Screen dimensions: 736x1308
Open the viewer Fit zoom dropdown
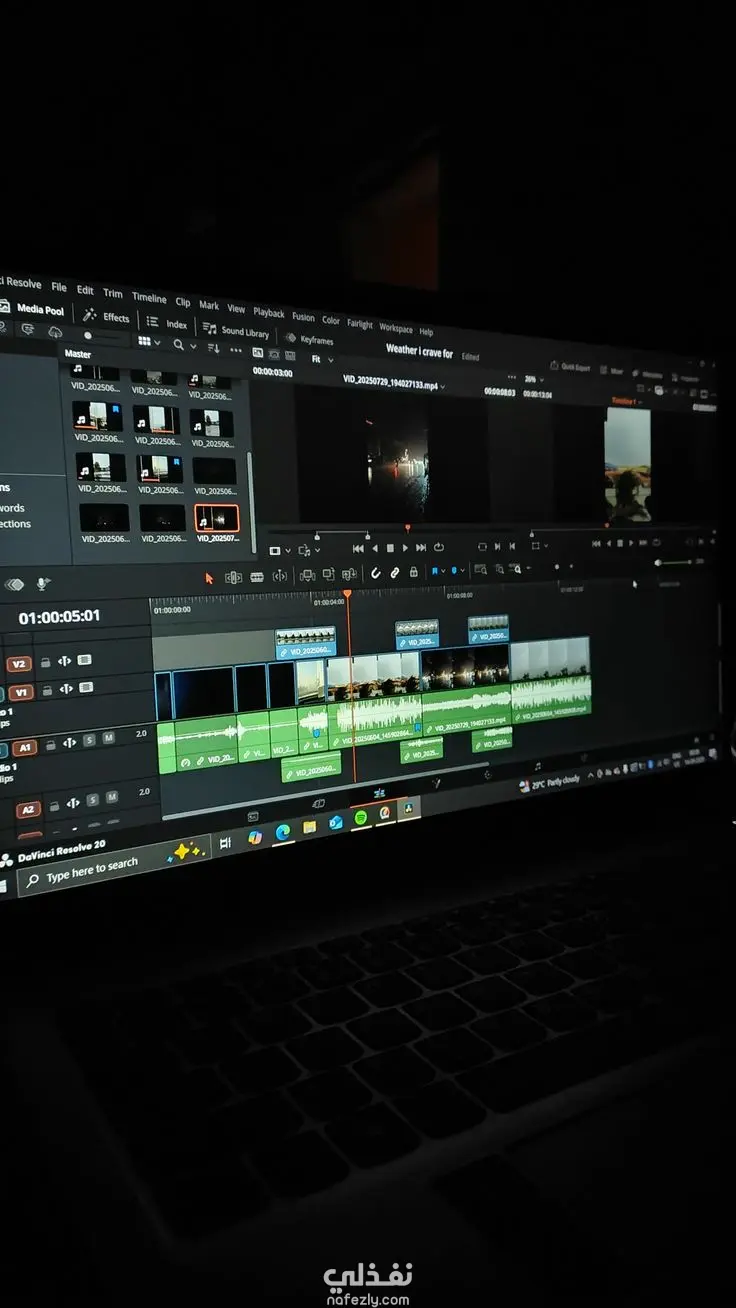coord(321,358)
